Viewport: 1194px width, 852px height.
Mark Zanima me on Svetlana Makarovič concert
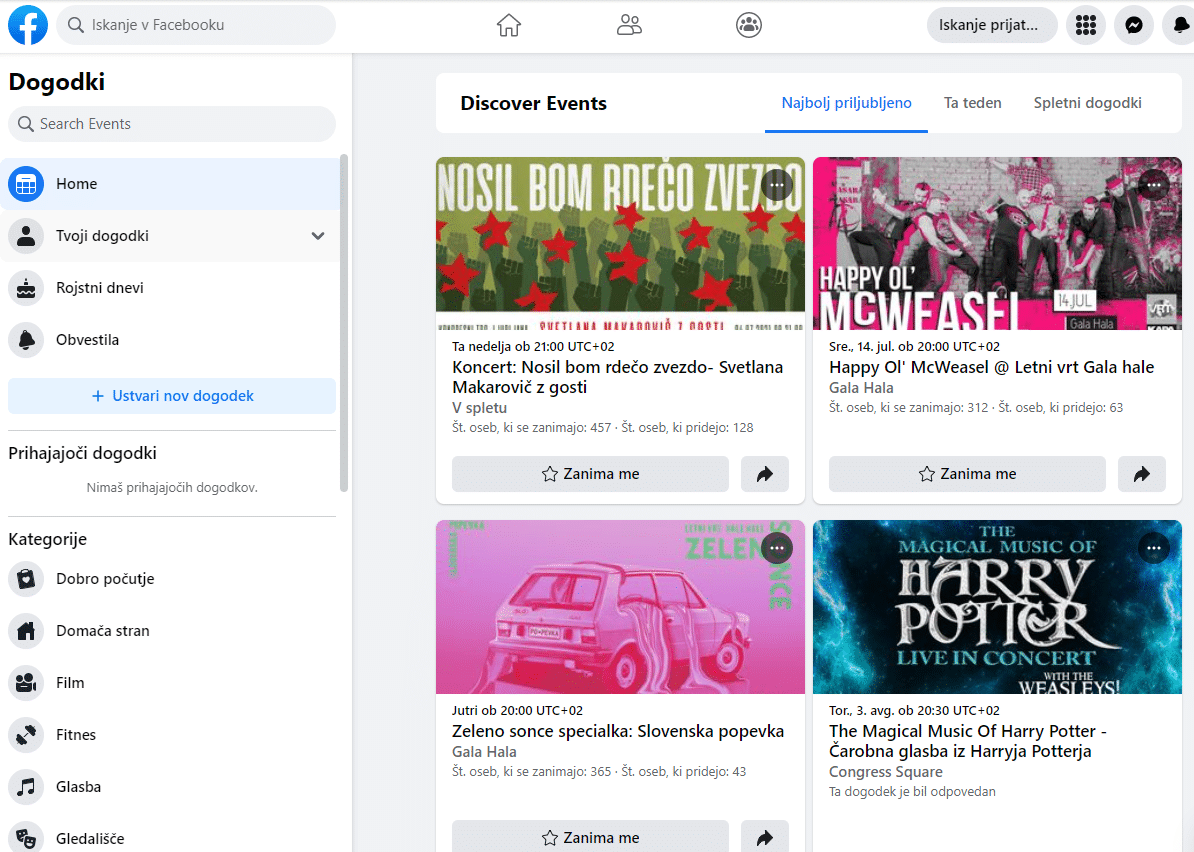tap(590, 474)
